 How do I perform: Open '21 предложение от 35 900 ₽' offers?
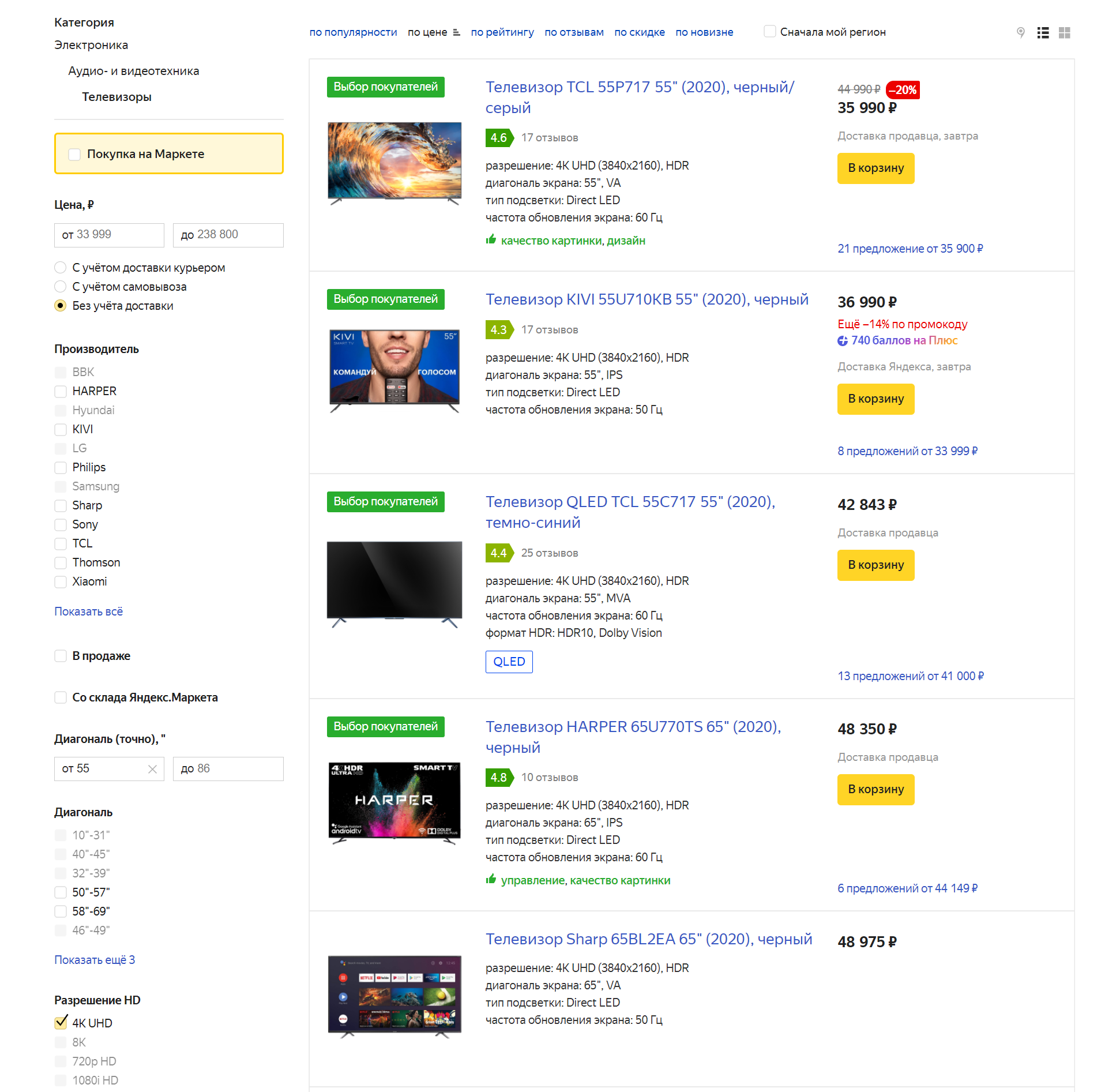910,249
